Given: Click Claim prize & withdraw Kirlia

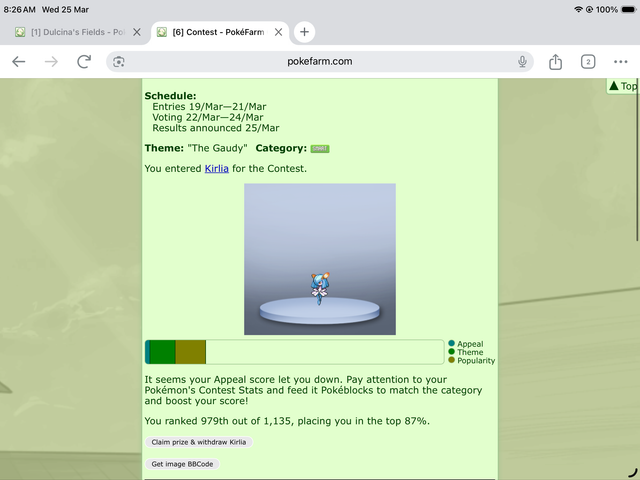Looking at the screenshot, I should click(199, 442).
